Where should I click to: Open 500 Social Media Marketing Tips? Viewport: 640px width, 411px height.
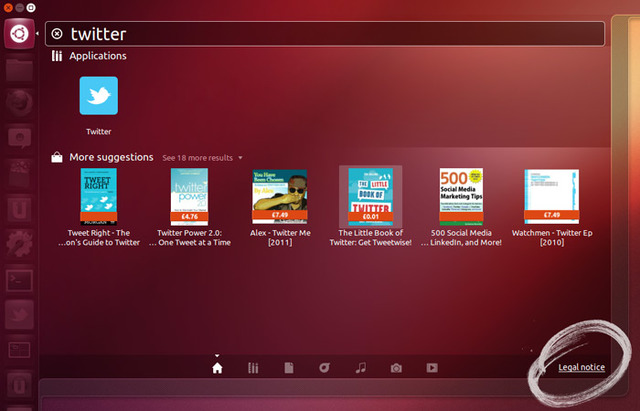point(461,207)
